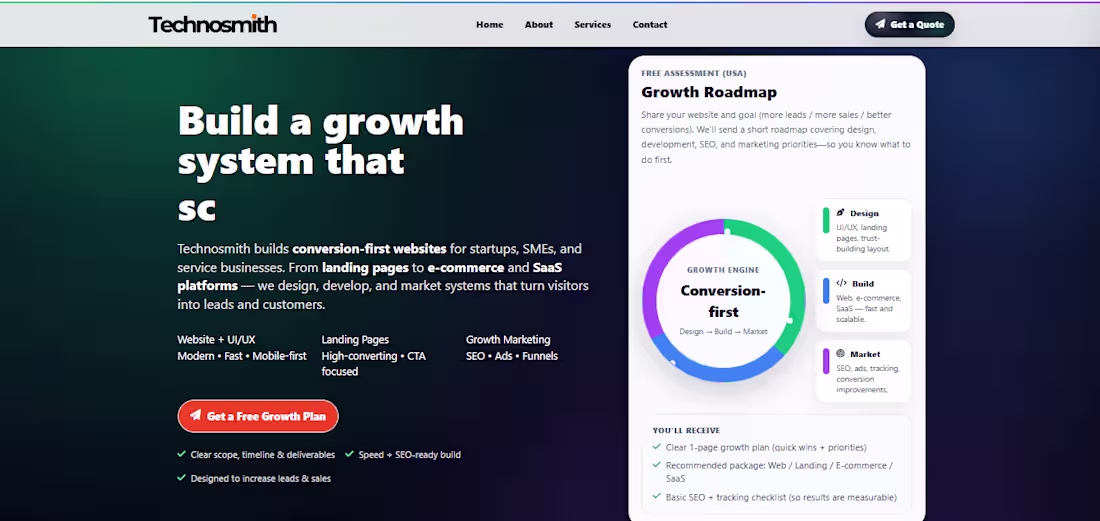Go to the About page
1100x521 pixels.
pos(539,25)
